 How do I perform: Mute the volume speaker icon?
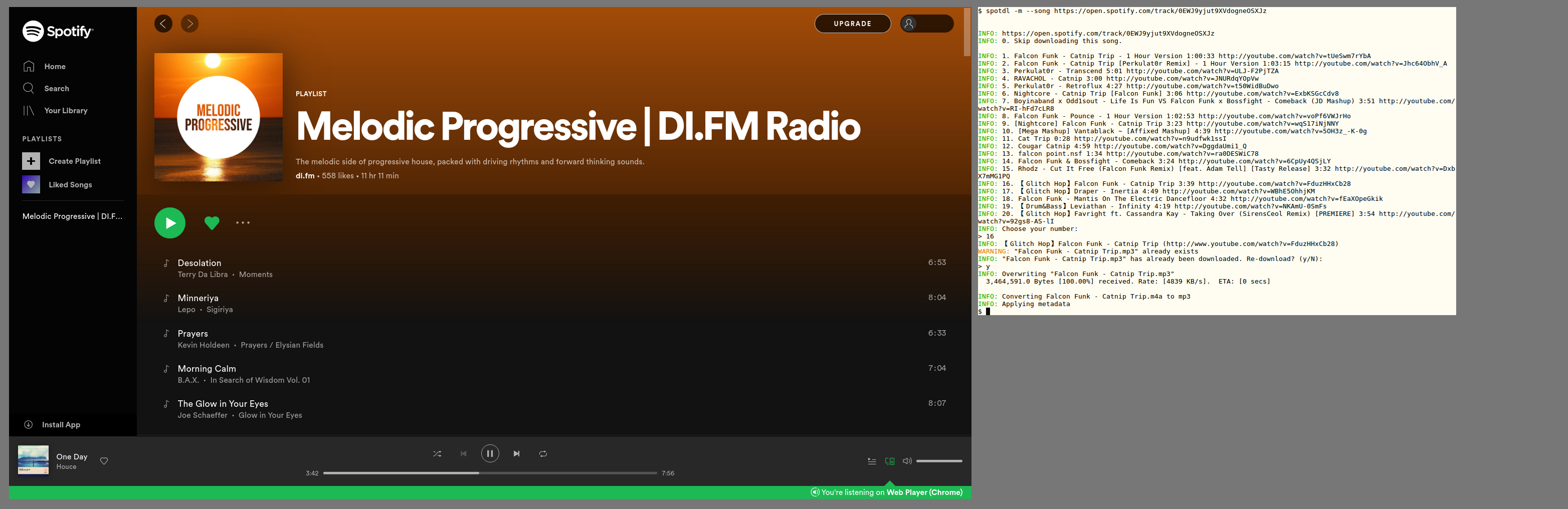[x=907, y=461]
